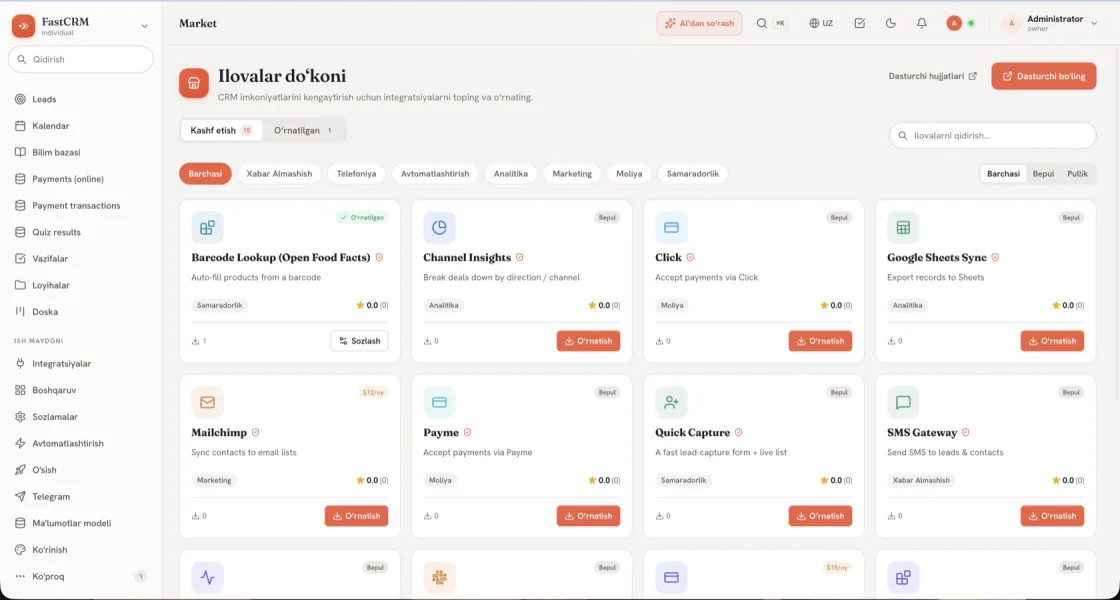Open Leads from the sidebar
Viewport: 1120px width, 600px height.
coord(81,99)
